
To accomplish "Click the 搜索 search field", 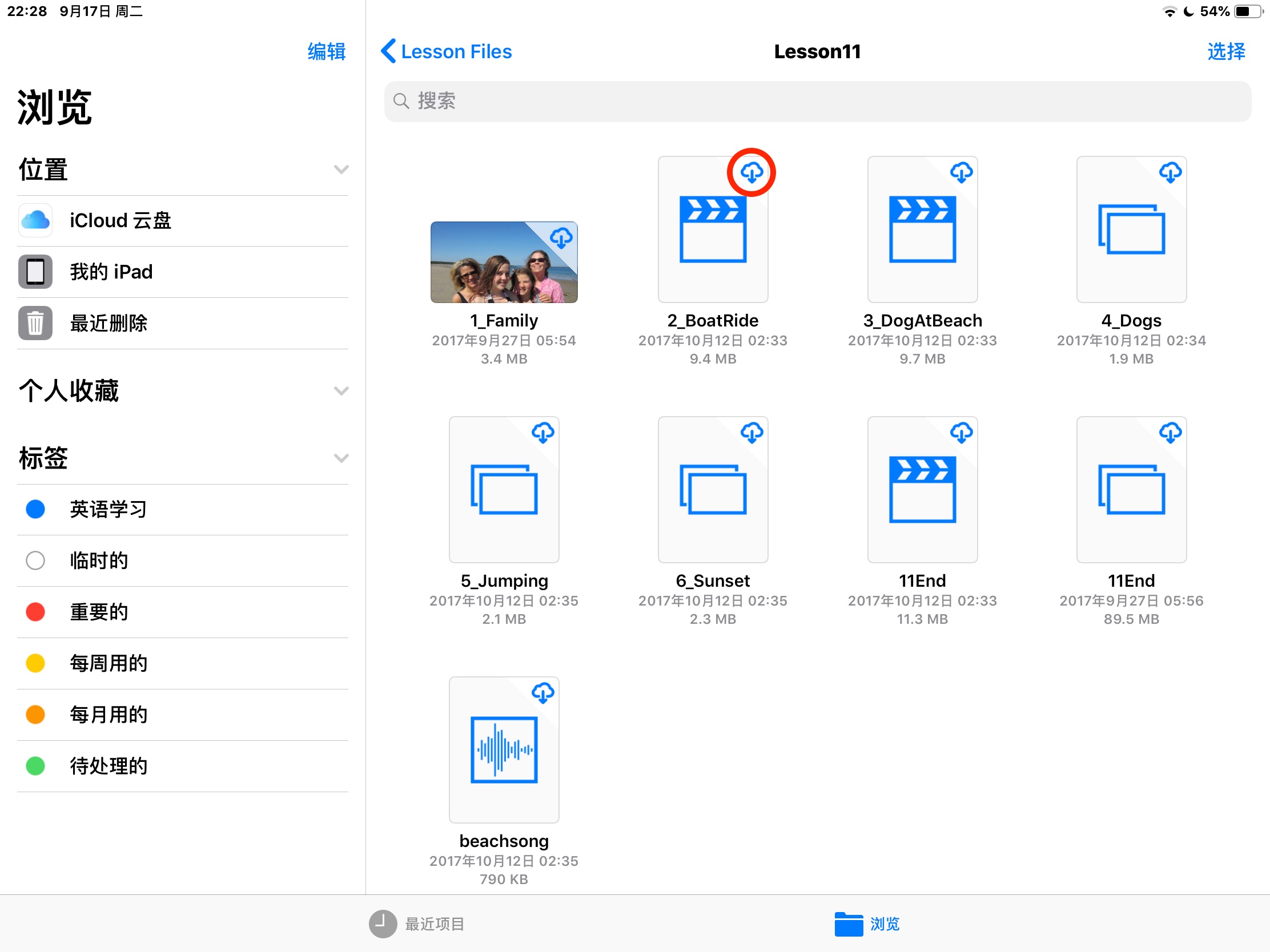I will [817, 101].
